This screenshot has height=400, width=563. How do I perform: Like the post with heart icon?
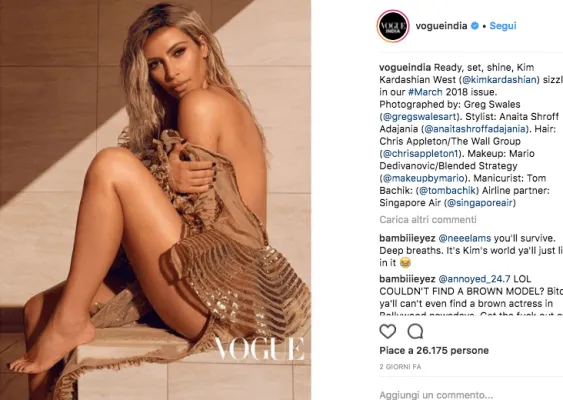coord(387,331)
